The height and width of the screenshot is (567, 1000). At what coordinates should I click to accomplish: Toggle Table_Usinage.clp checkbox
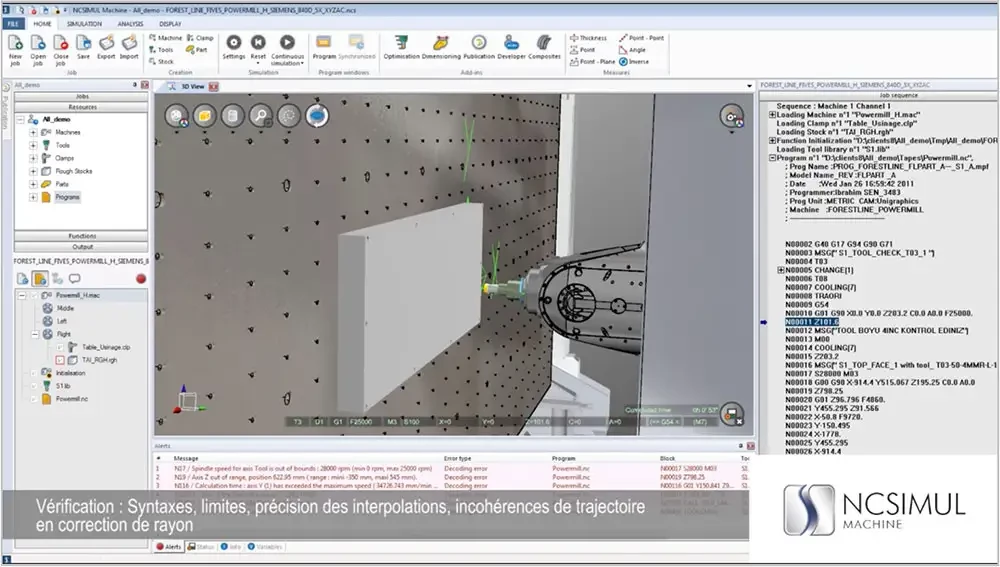60,348
